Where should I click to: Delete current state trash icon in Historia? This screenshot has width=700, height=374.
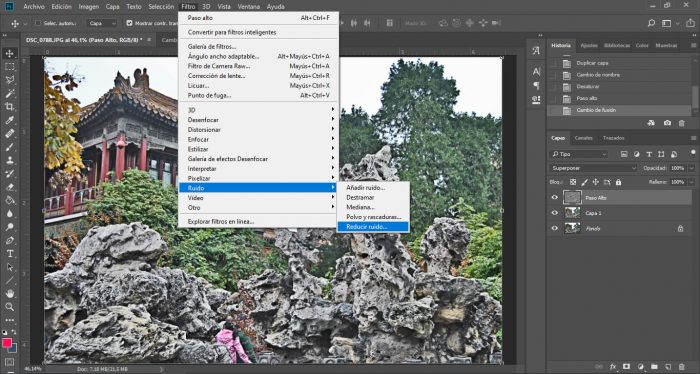coord(681,123)
